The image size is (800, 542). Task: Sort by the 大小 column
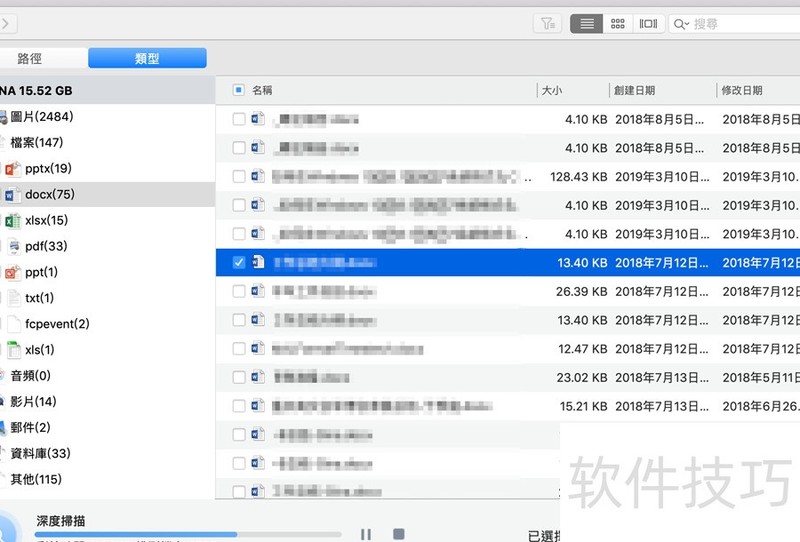tap(552, 90)
